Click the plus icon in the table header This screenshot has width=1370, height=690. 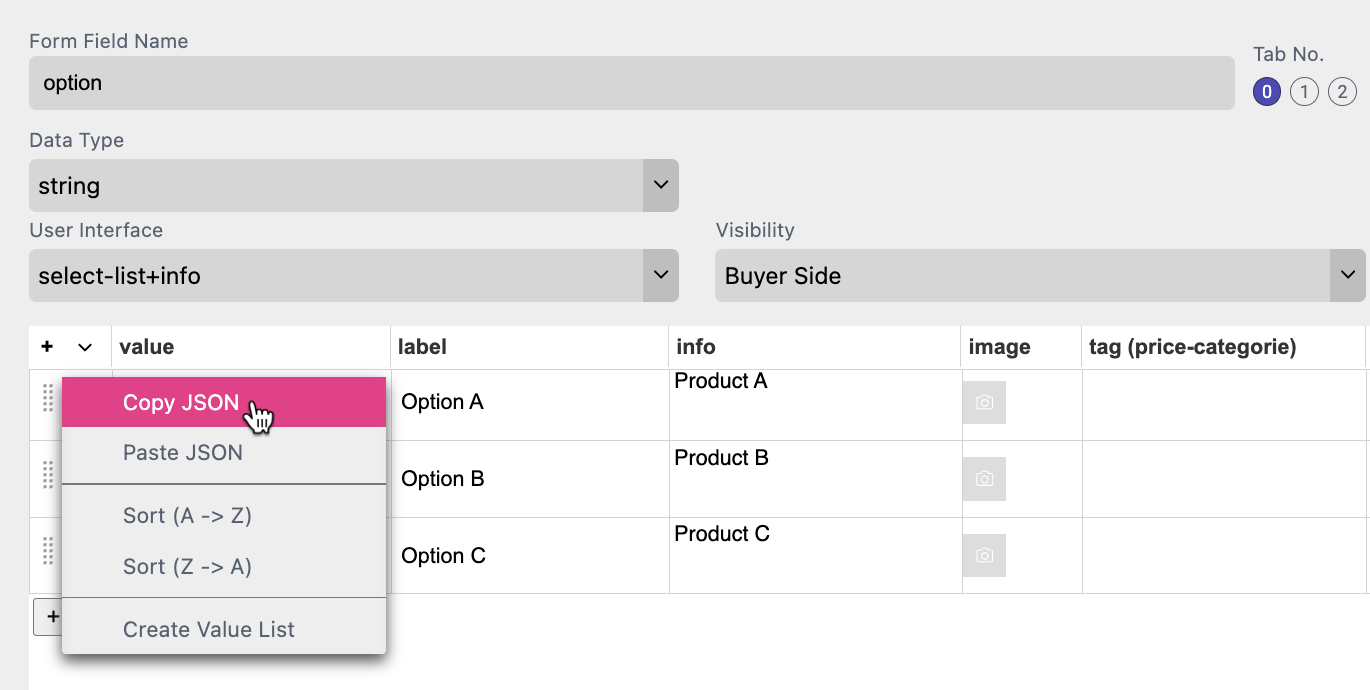[x=46, y=347]
